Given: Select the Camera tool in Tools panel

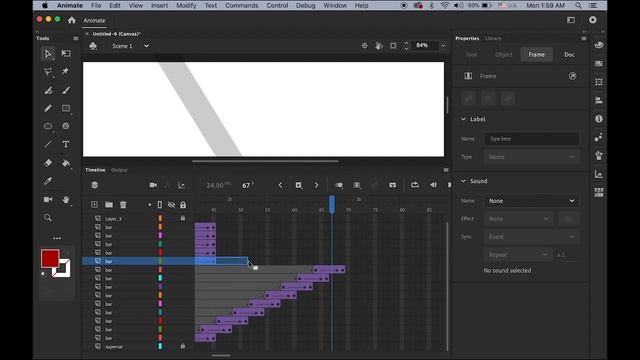Looking at the screenshot, I should [48, 199].
